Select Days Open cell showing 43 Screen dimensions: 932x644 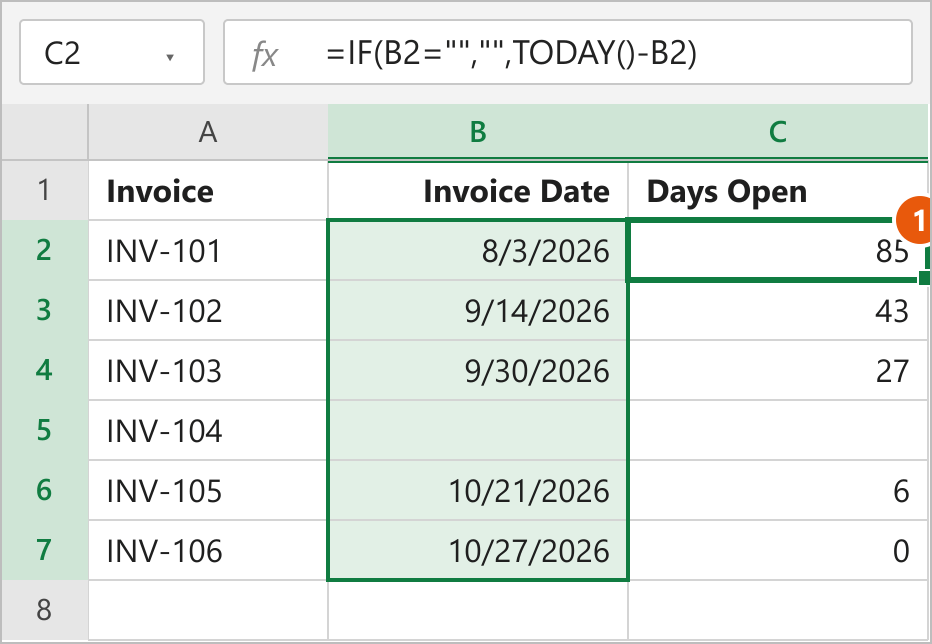click(x=777, y=310)
